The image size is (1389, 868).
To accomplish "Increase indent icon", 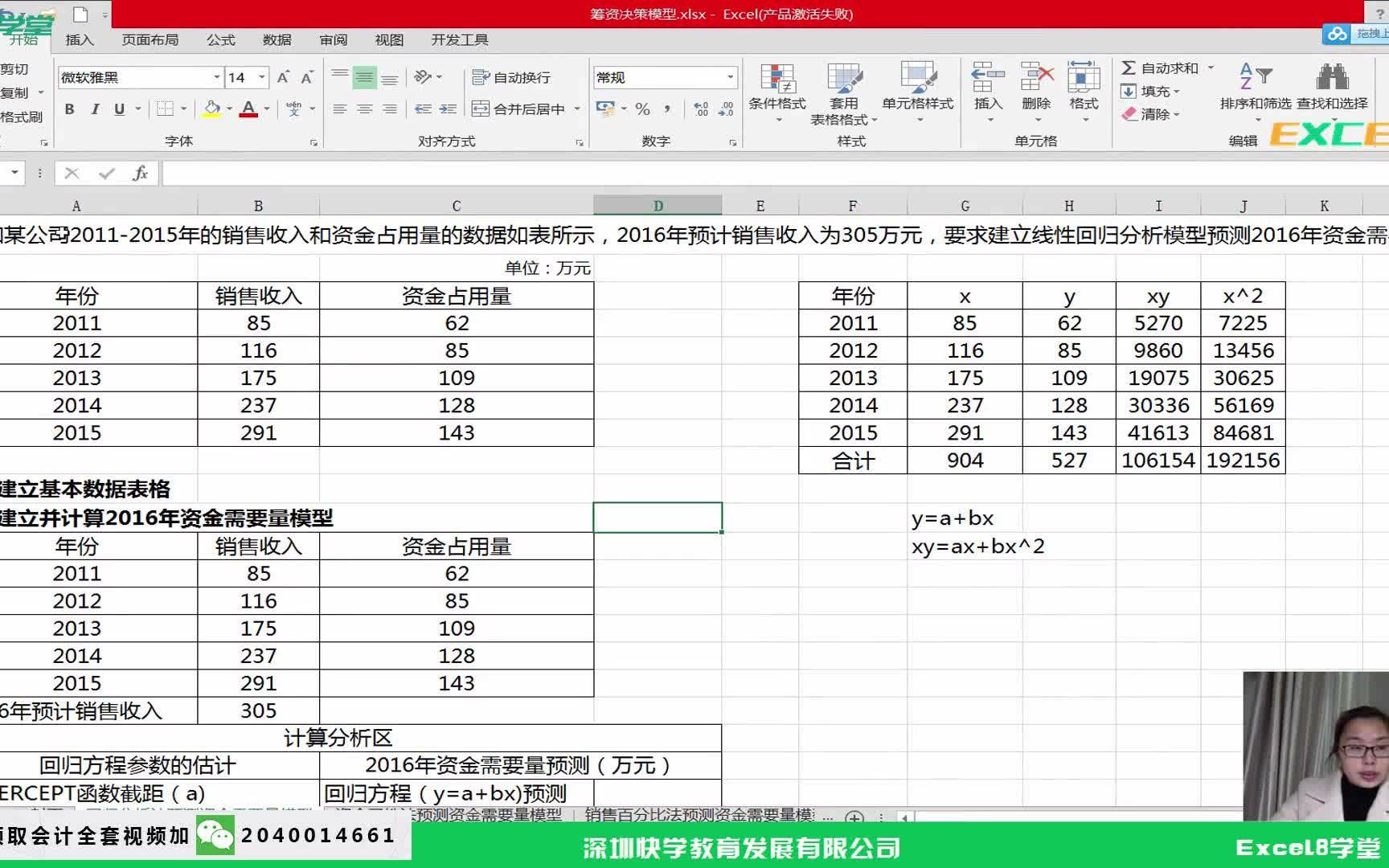I will (x=449, y=109).
